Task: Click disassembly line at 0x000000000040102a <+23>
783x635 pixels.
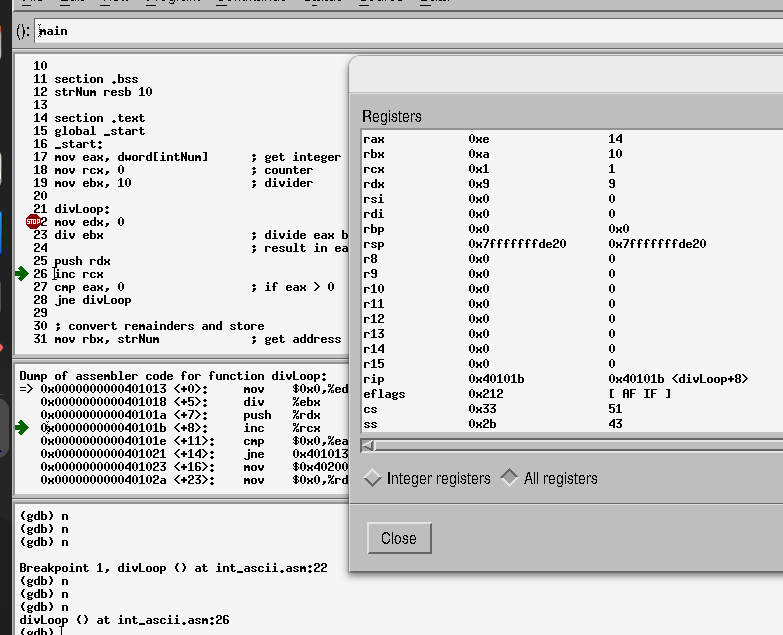Action: click(194, 479)
